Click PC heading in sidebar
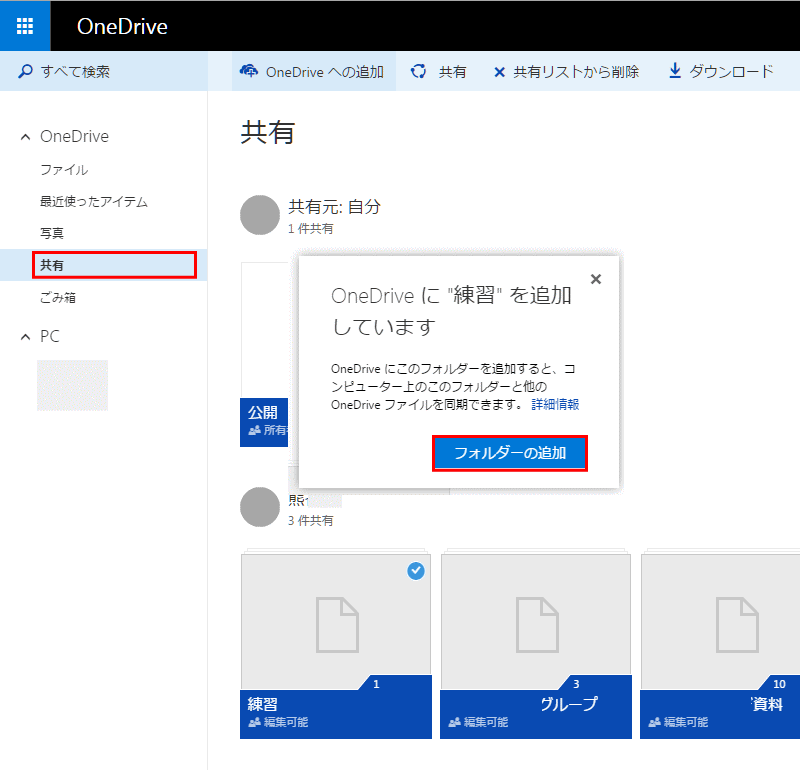 pyautogui.click(x=50, y=336)
